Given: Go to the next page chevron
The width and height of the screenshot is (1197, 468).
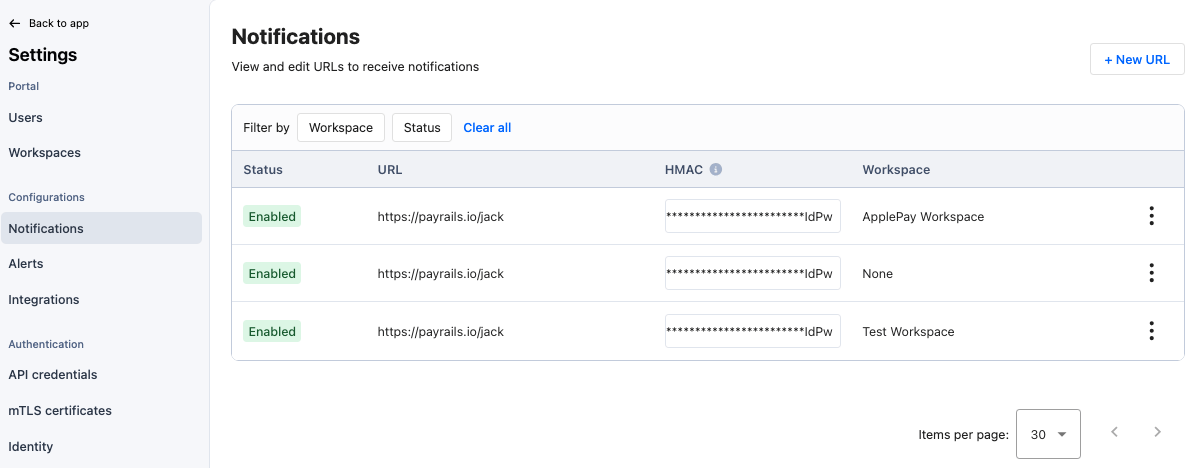Looking at the screenshot, I should (1157, 432).
